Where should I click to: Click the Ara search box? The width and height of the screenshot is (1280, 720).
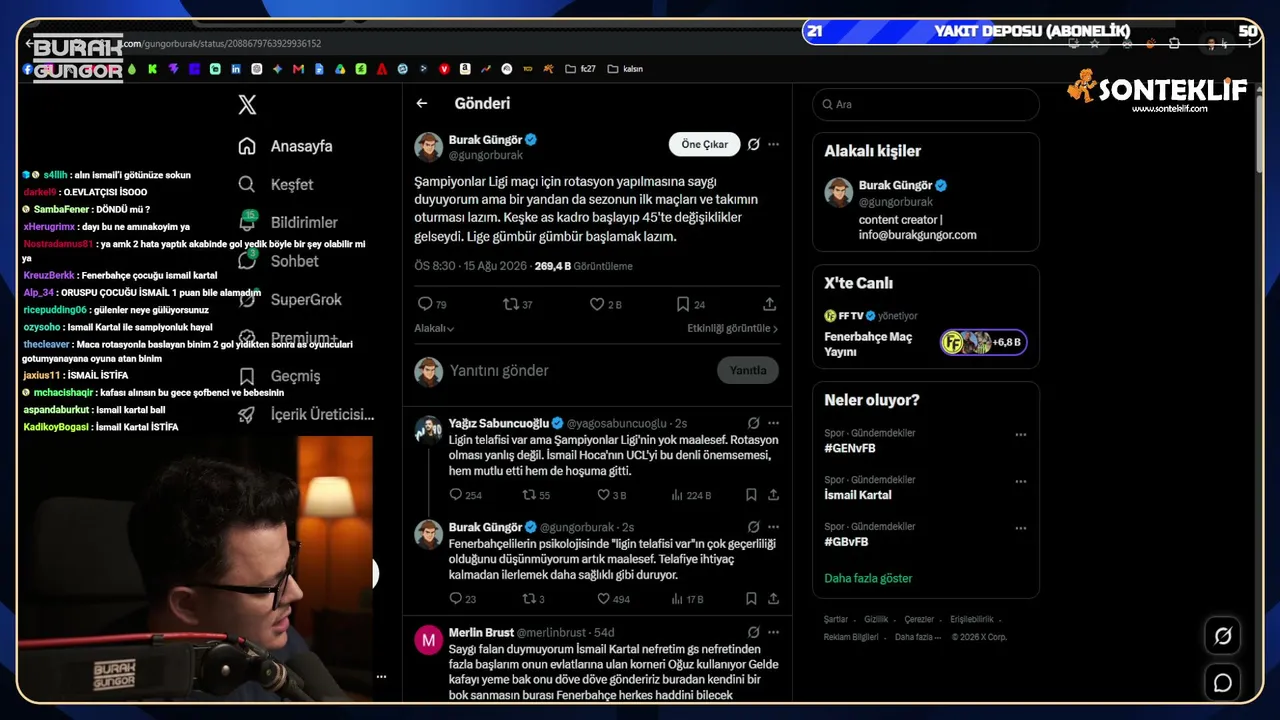point(926,104)
